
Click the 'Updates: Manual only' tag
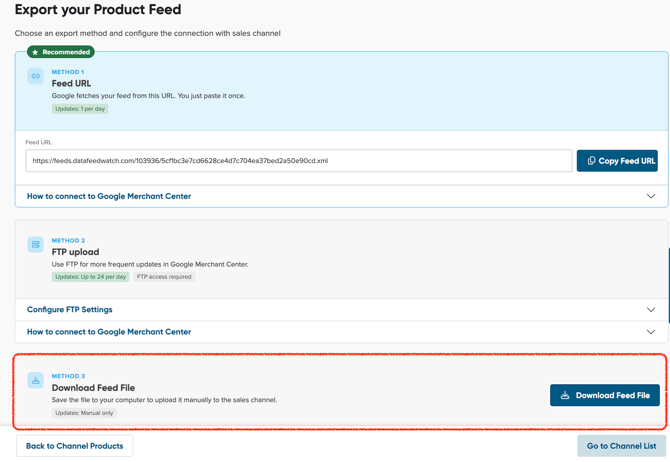click(84, 413)
